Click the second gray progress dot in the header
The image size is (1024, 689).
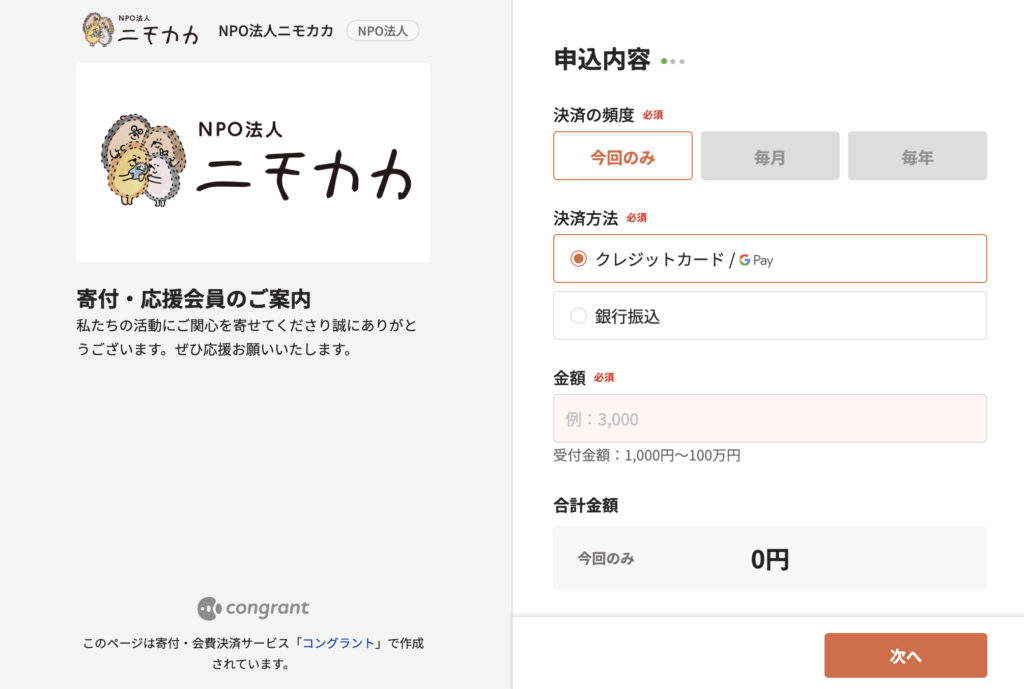673,61
